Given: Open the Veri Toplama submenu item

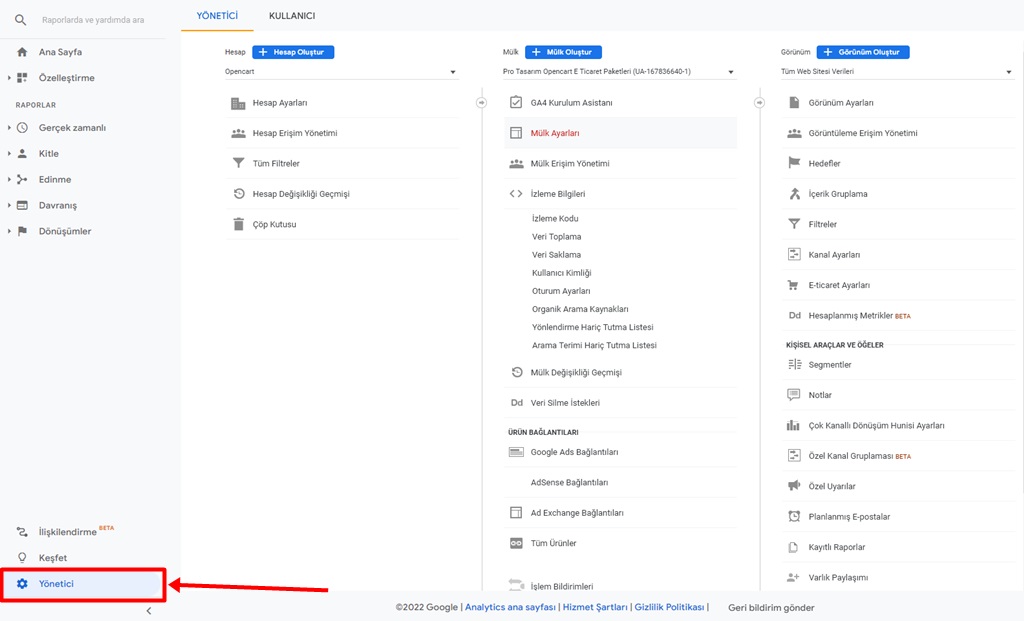Looking at the screenshot, I should 556,236.
